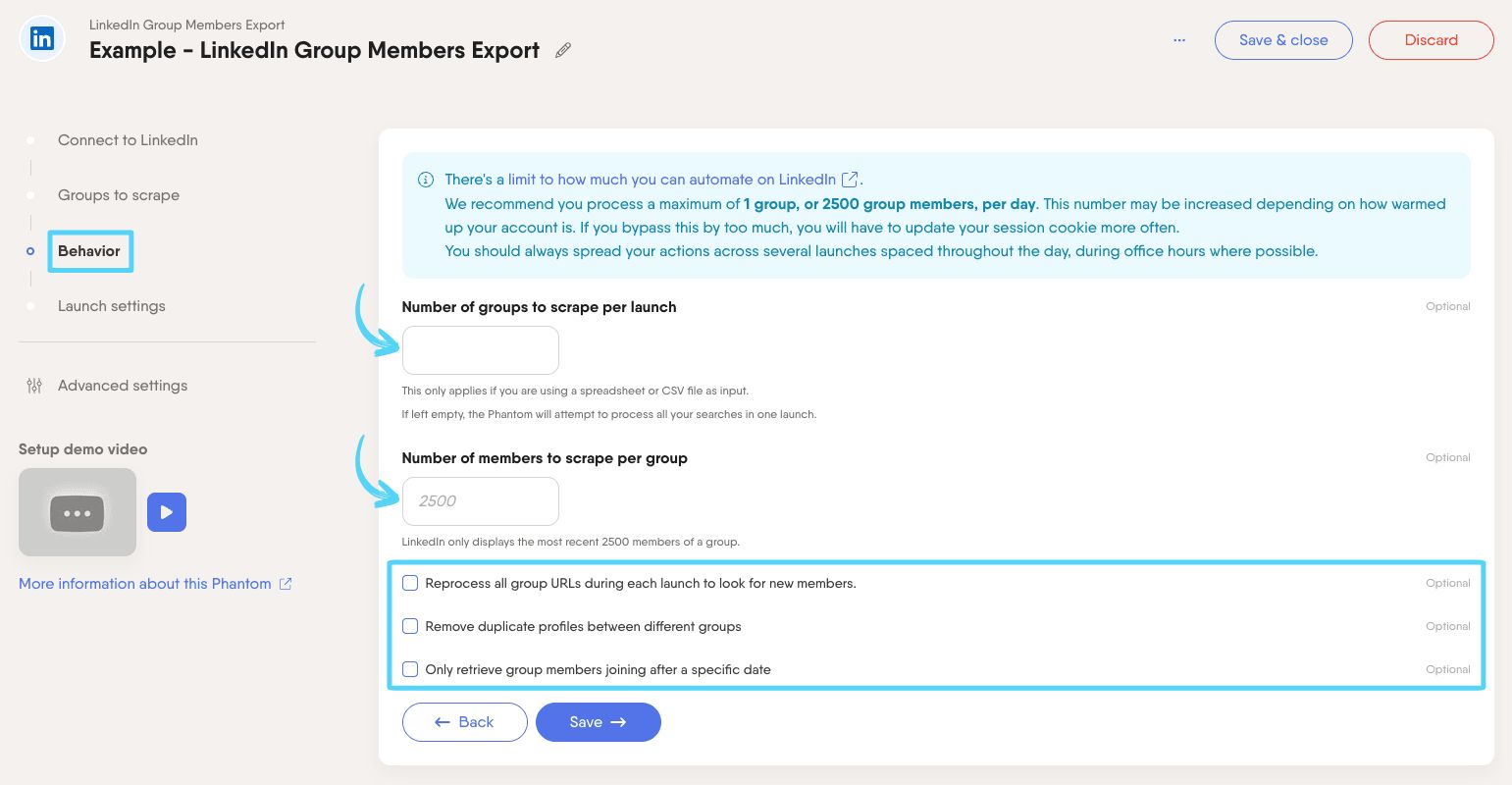Focus the number of groups per launch field

coord(481,350)
